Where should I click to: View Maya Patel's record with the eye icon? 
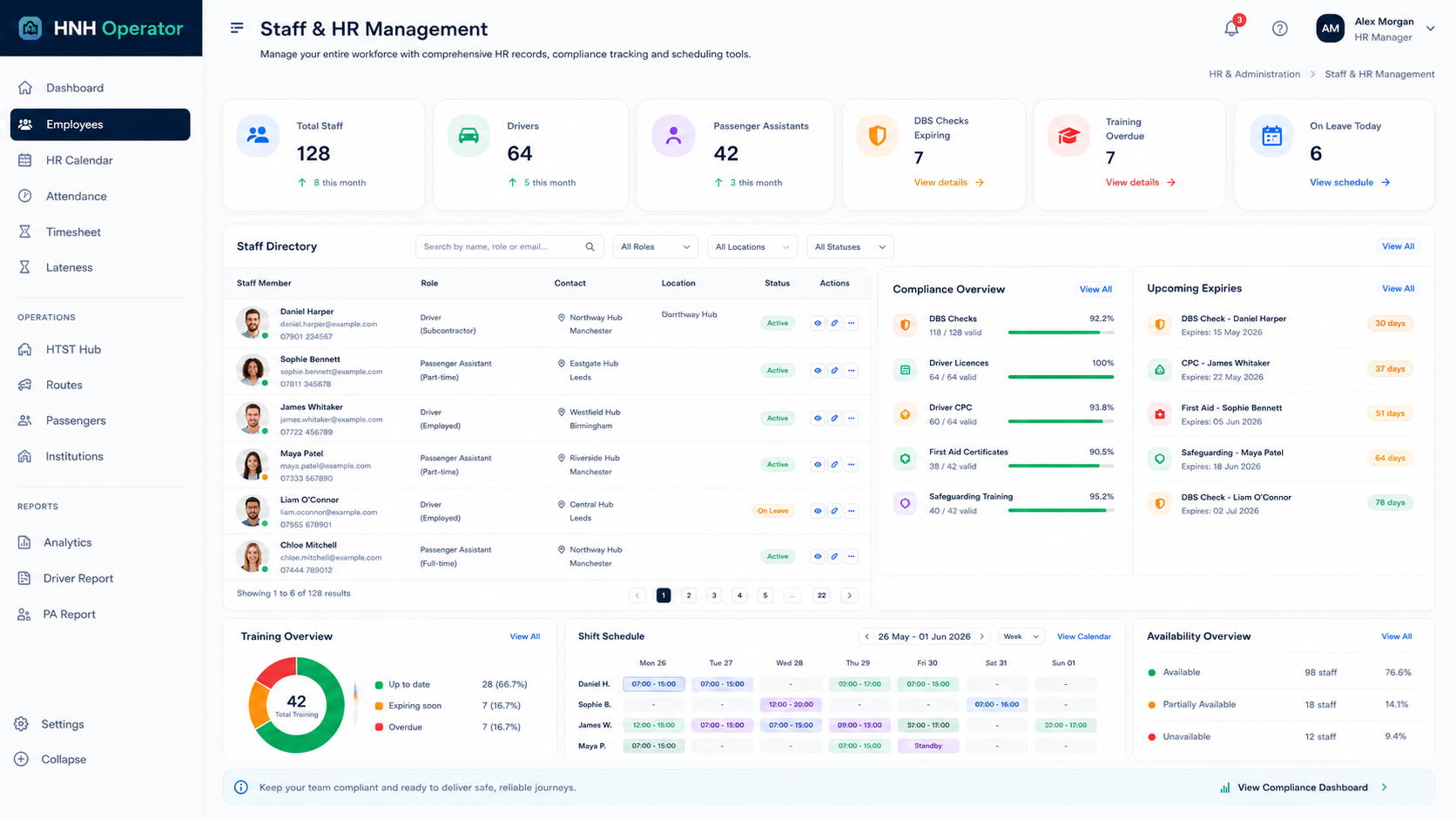(818, 465)
